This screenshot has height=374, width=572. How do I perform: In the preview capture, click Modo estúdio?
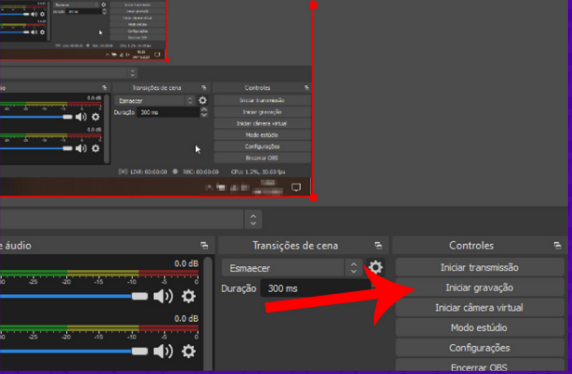[262, 135]
